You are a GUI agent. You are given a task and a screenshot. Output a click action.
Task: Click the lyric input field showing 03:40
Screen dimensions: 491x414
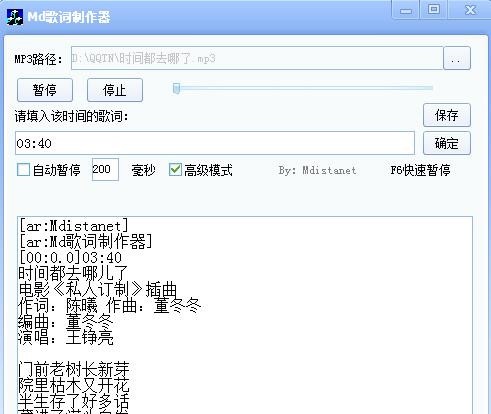pyautogui.click(x=215, y=143)
